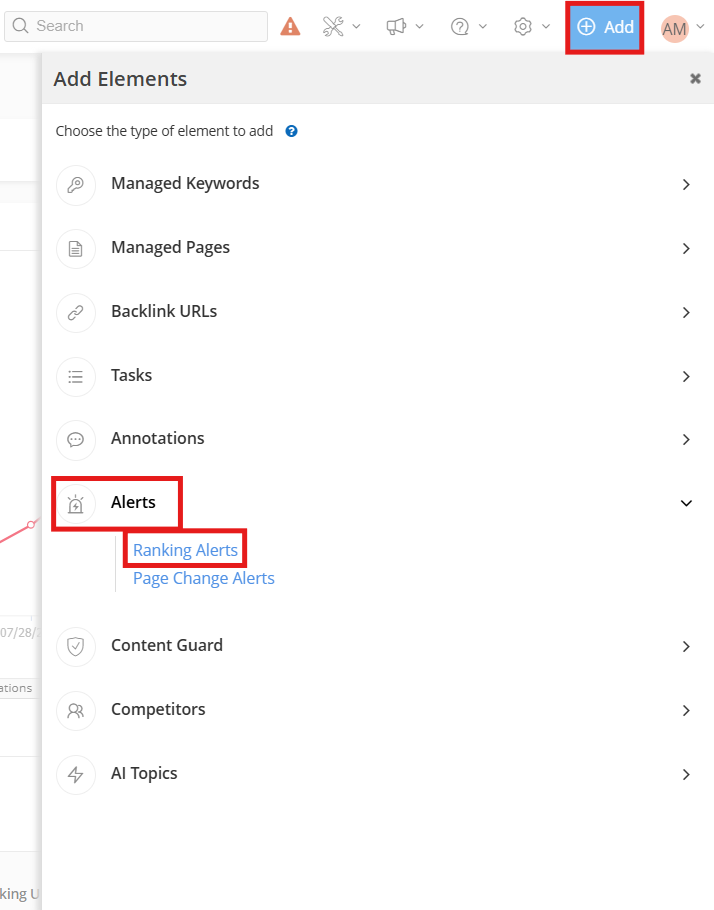Click the Backlink URLs chain icon
Screen dimensions: 714x910
[x=76, y=313]
